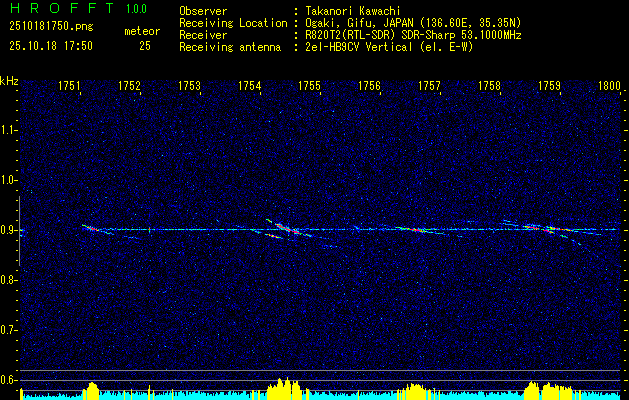Click the Receiving antenna field label

[x=230, y=47]
